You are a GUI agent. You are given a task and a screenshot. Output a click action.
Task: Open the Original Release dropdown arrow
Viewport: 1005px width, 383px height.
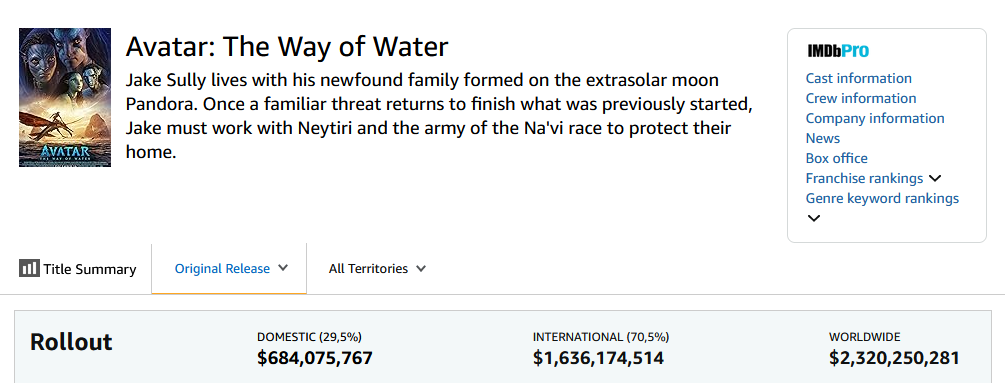tap(283, 268)
